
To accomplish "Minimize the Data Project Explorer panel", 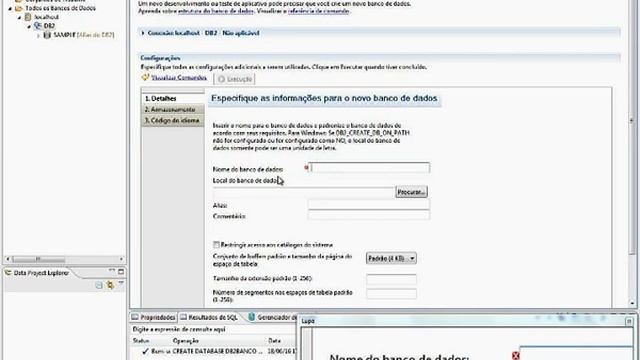I will pos(112,271).
